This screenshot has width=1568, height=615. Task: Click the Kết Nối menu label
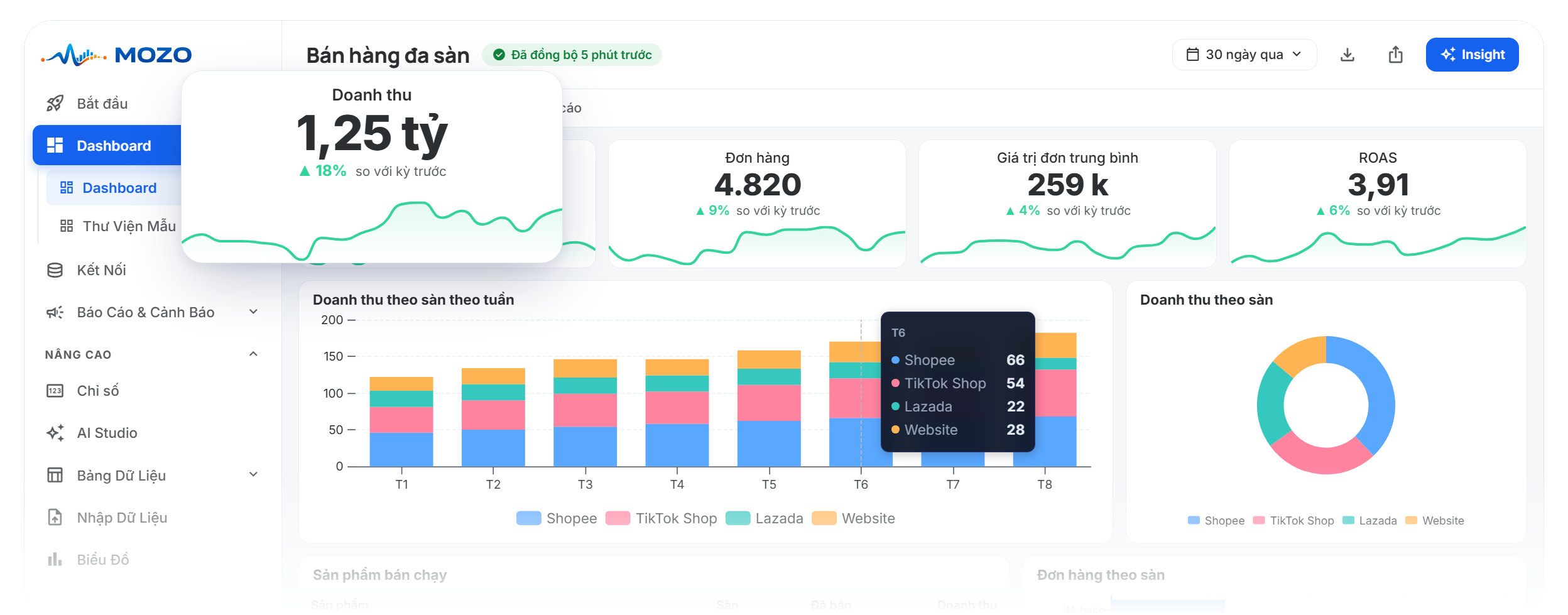pyautogui.click(x=102, y=270)
